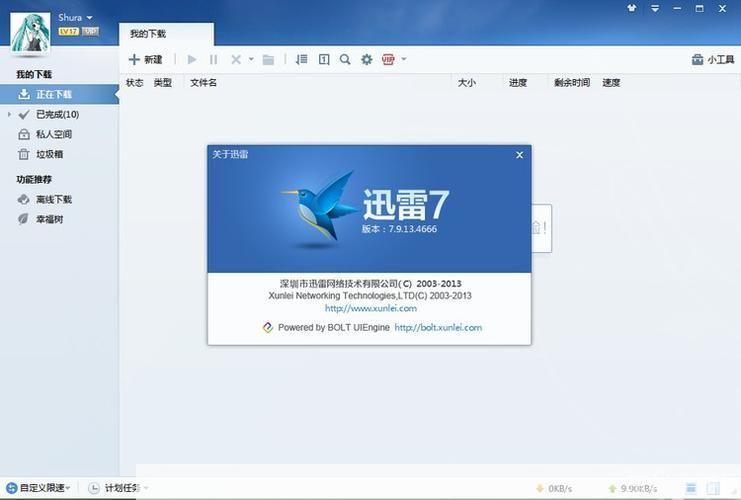Image resolution: width=741 pixels, height=500 pixels.
Task: Expand the dropdown arrow next to VIP
Action: click(404, 59)
